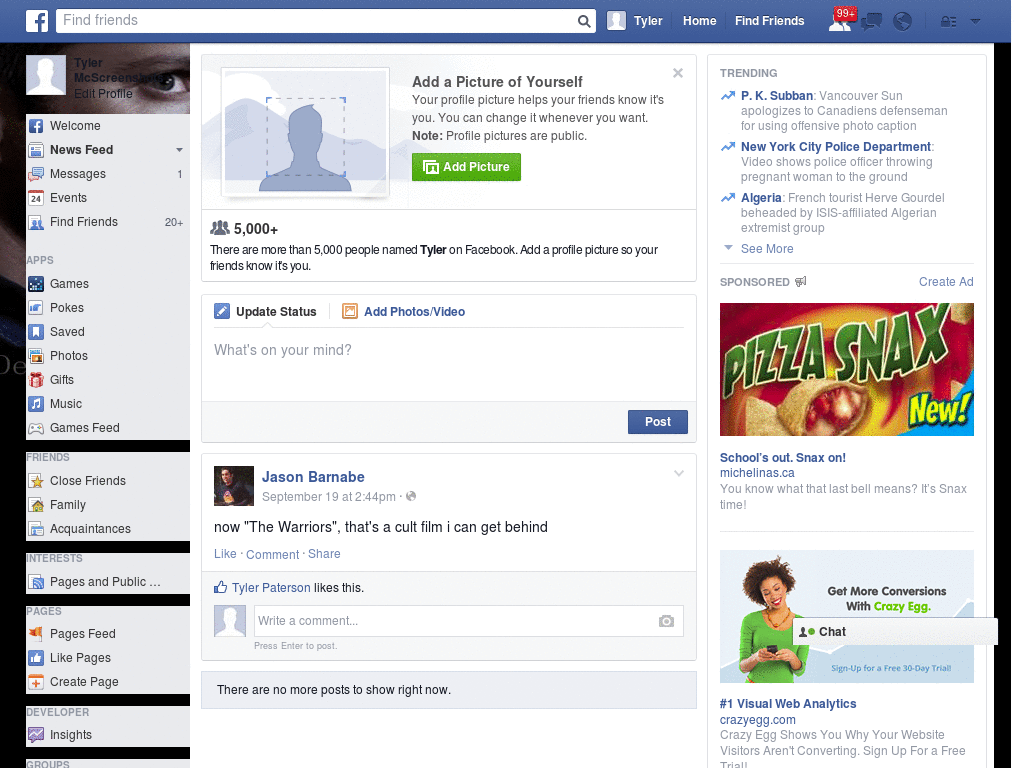1024x768 pixels.
Task: Click the camera icon in comment box
Action: pos(666,621)
